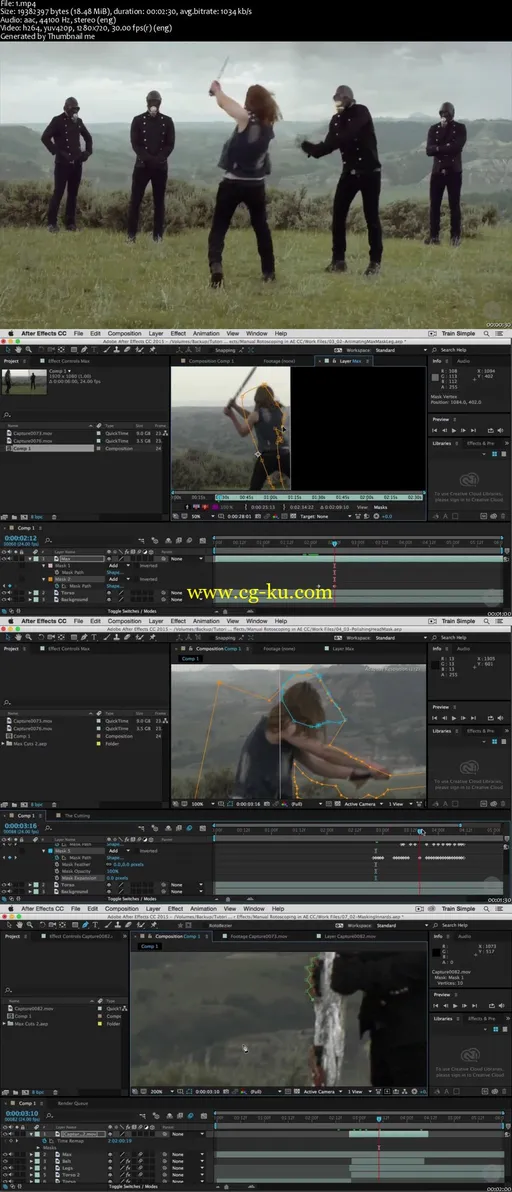
Task: Click the snapshot camera icon below the MaskingInwards viewer
Action: (x=226, y=1091)
